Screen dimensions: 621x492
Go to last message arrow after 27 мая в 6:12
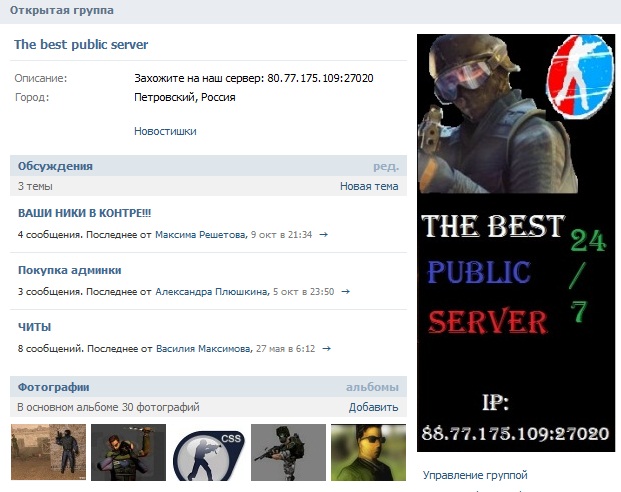pos(327,349)
